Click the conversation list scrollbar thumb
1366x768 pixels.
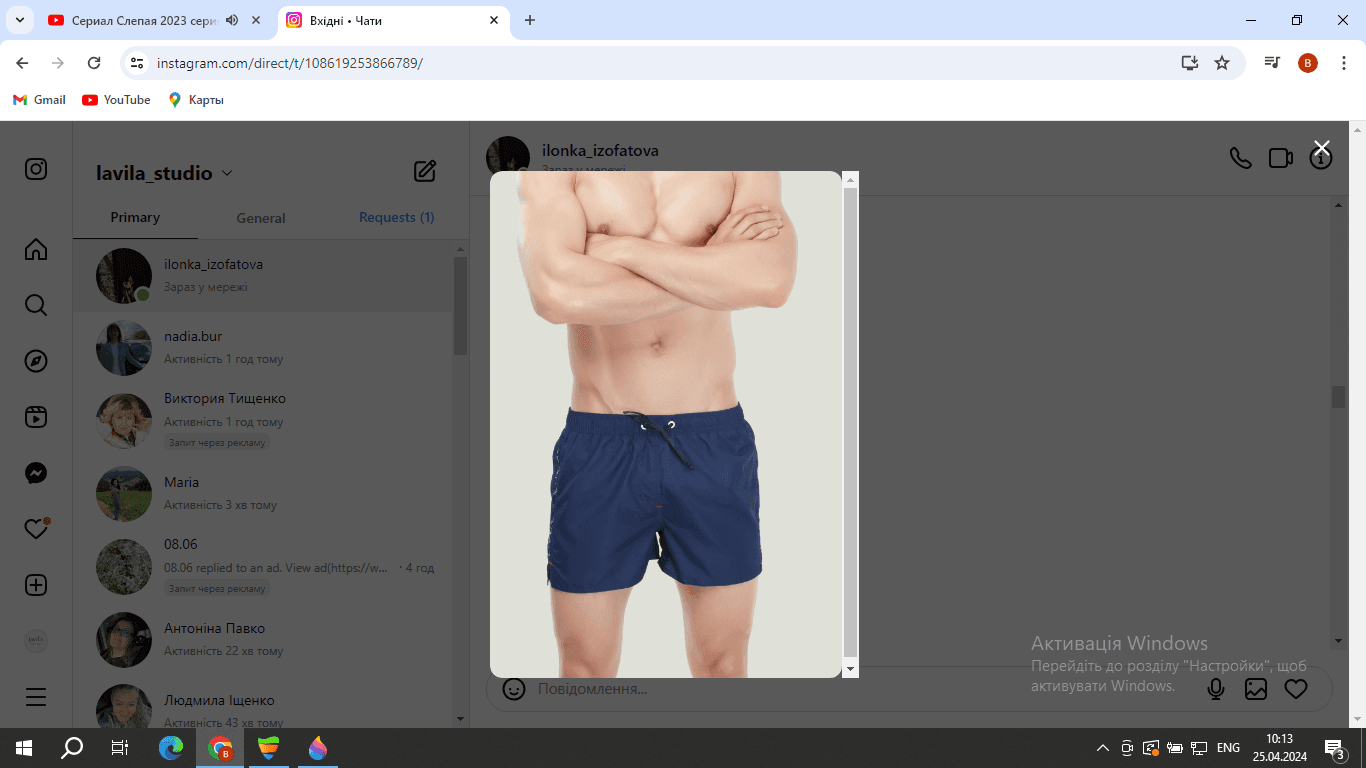(460, 306)
